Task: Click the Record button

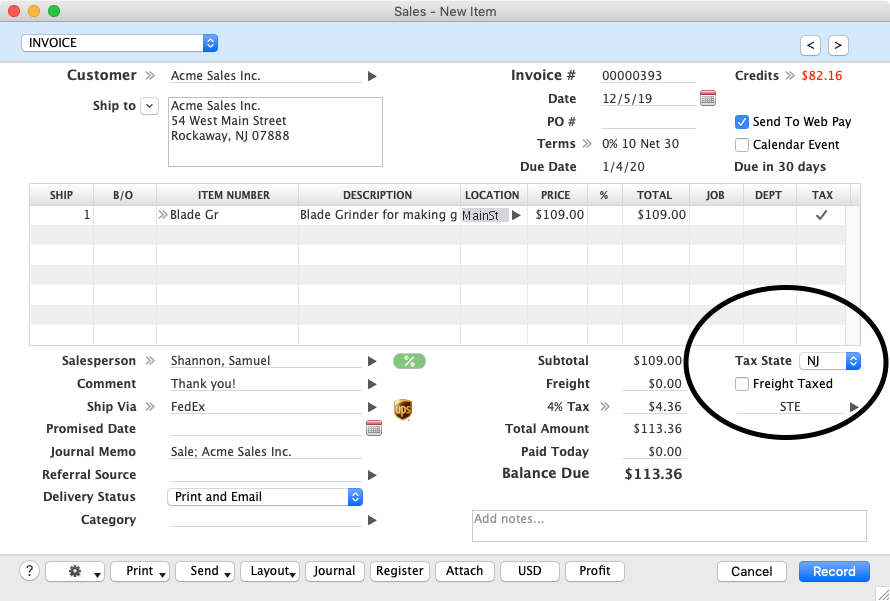Action: (834, 572)
